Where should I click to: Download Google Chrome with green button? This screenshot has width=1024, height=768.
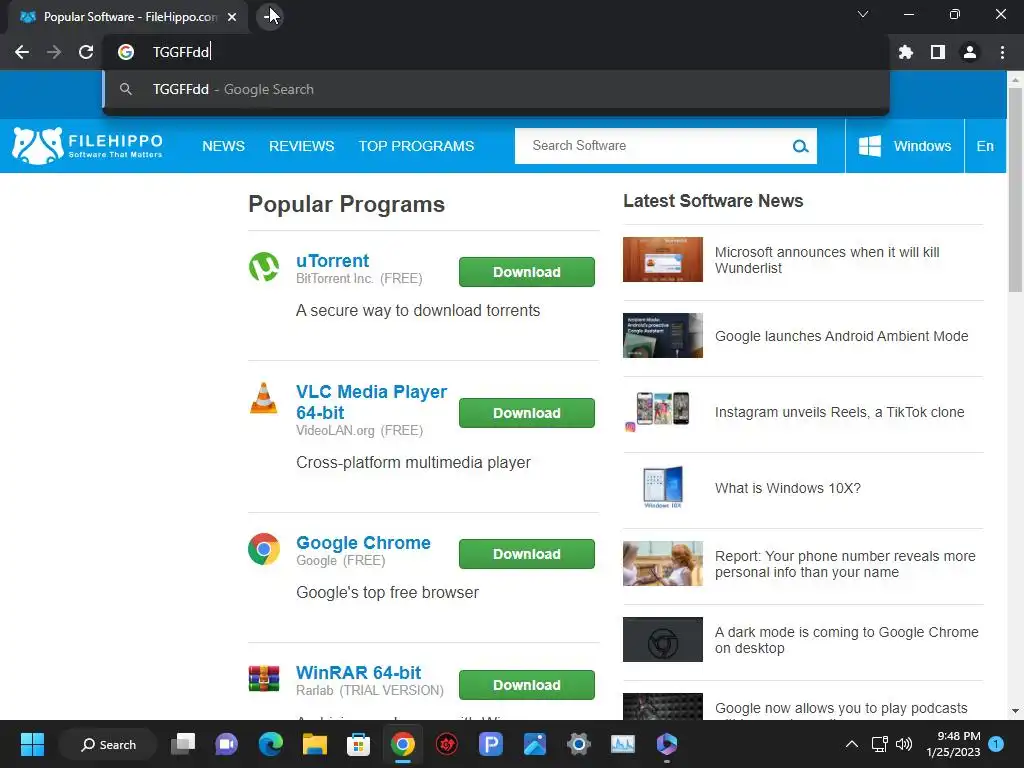click(526, 554)
